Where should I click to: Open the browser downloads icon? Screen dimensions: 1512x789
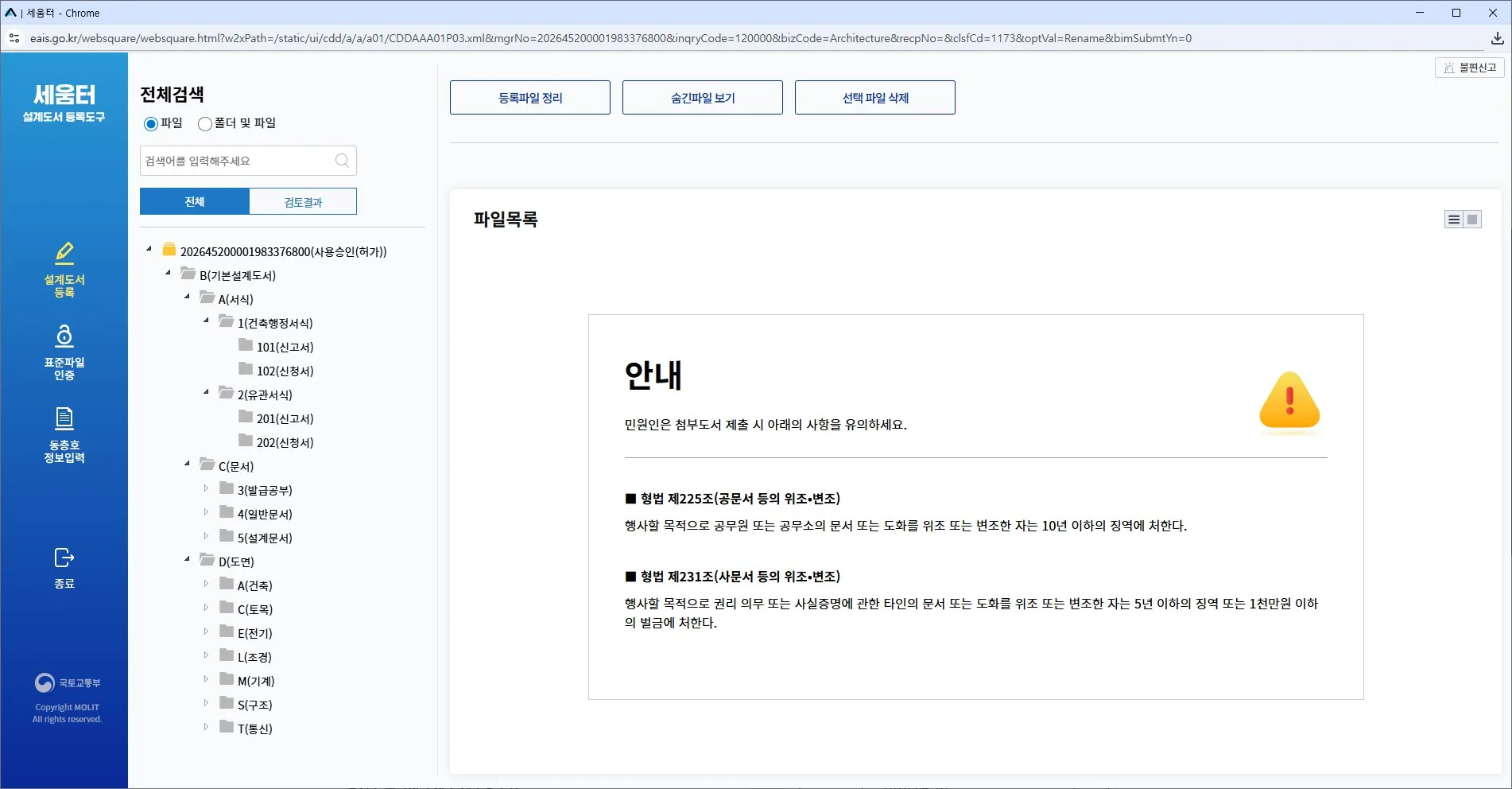point(1497,38)
